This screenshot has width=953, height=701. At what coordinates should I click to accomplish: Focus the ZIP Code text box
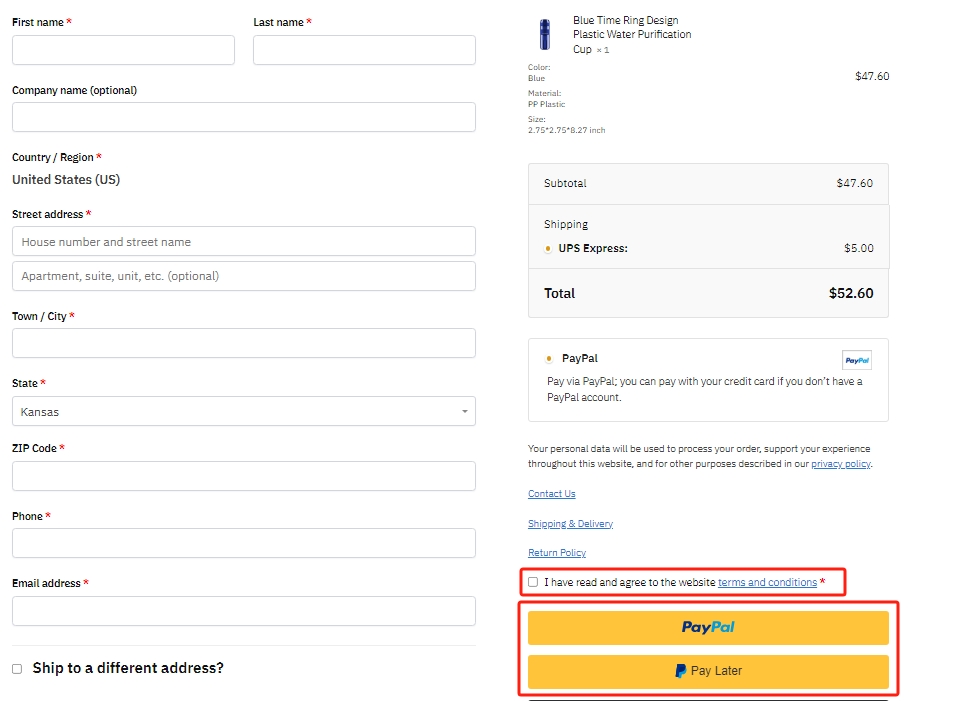coord(244,476)
